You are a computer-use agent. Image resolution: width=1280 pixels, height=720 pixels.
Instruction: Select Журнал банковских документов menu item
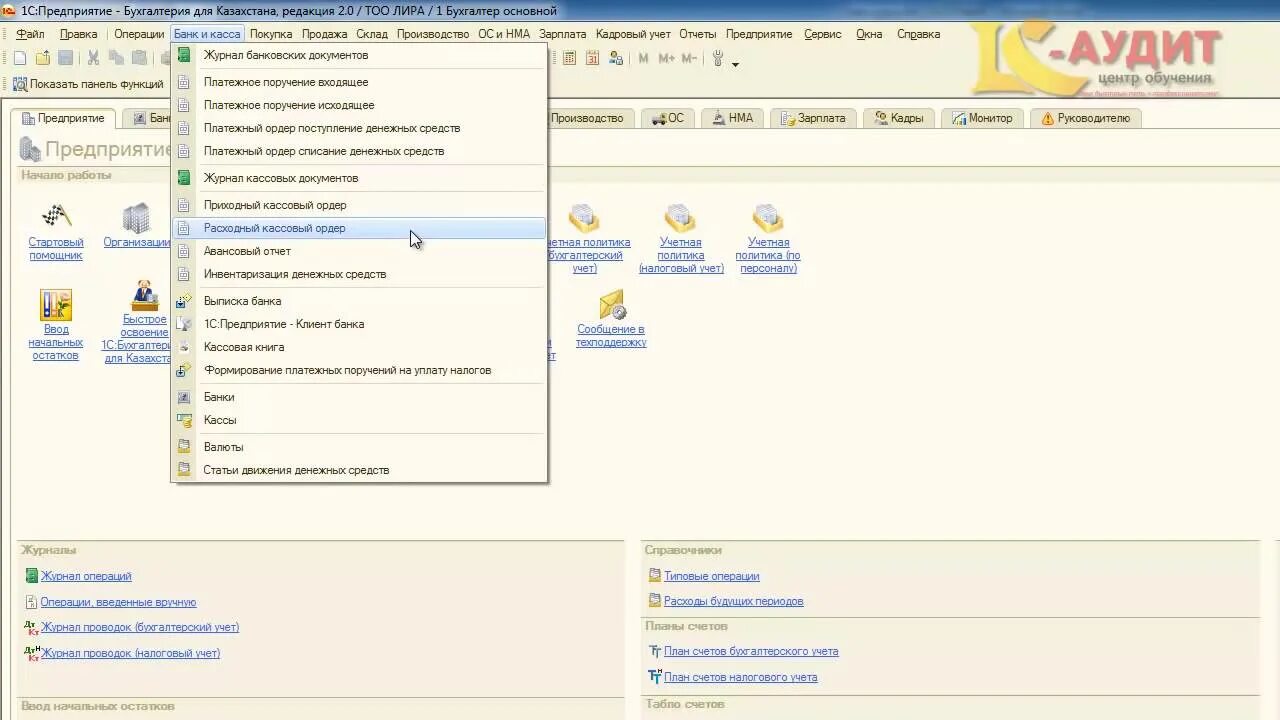359,55
